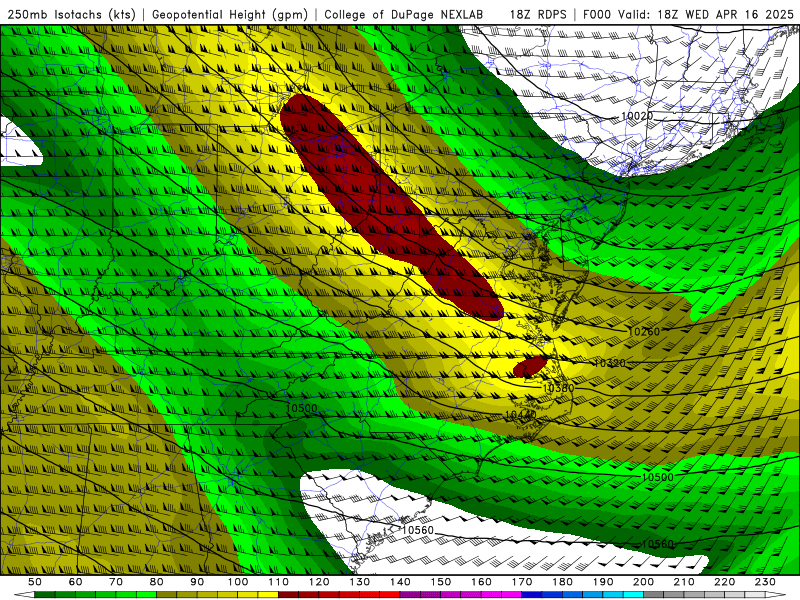800x600 pixels.
Task: Click the right arrow end of the color bar
Action: click(x=776, y=595)
